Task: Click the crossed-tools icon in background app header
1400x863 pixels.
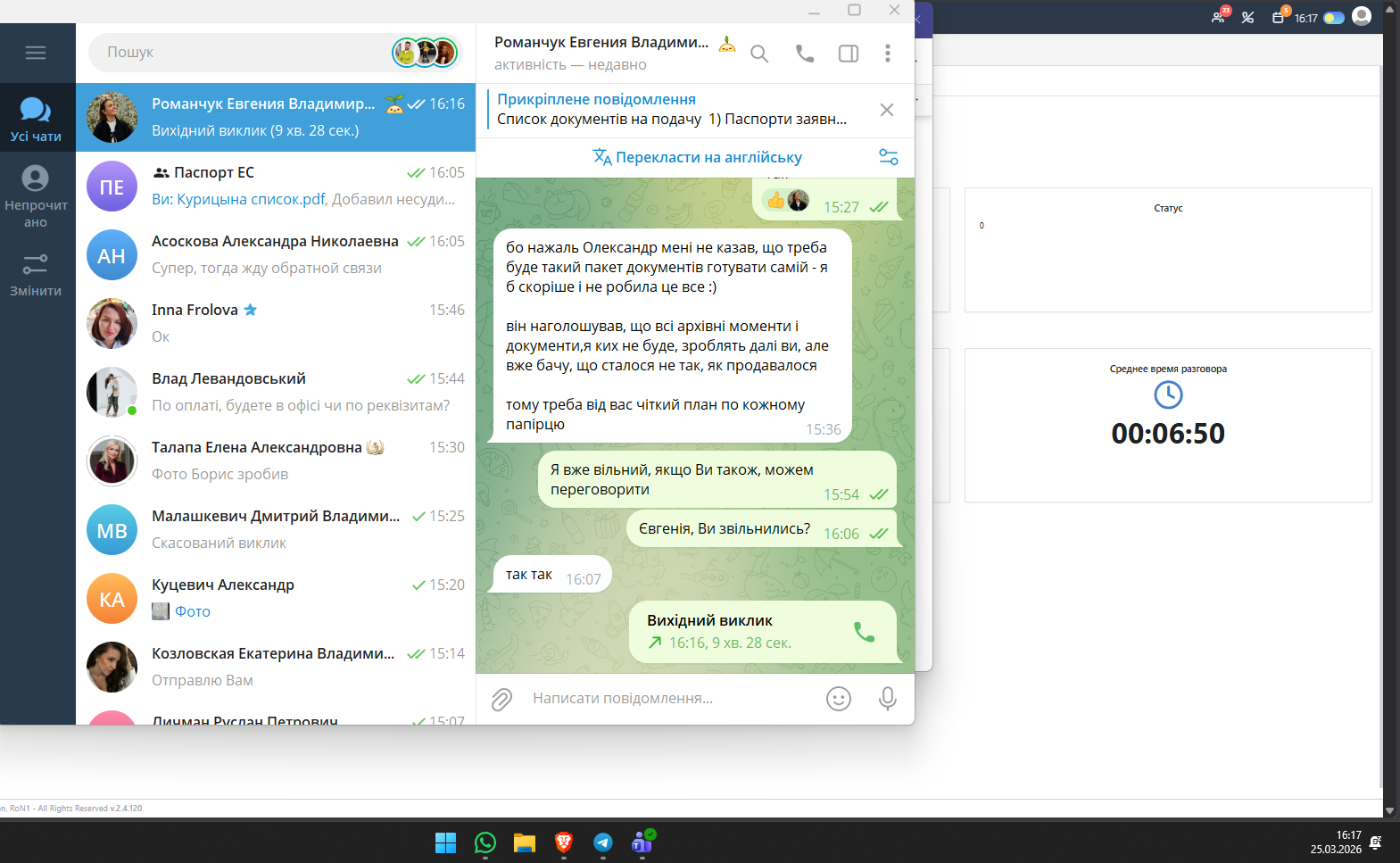Action: [1248, 17]
